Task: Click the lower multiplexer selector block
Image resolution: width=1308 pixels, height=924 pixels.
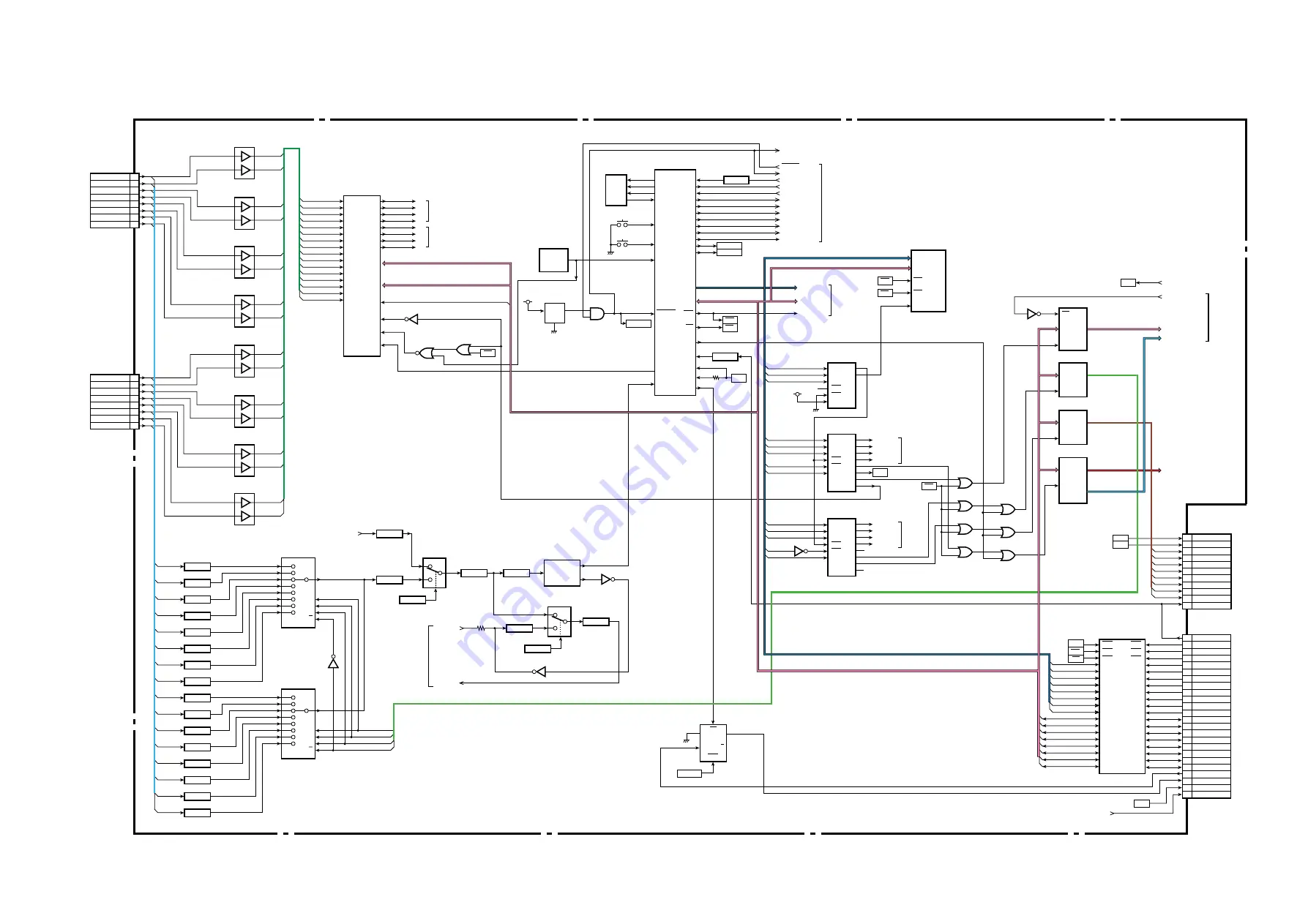Action: click(298, 724)
